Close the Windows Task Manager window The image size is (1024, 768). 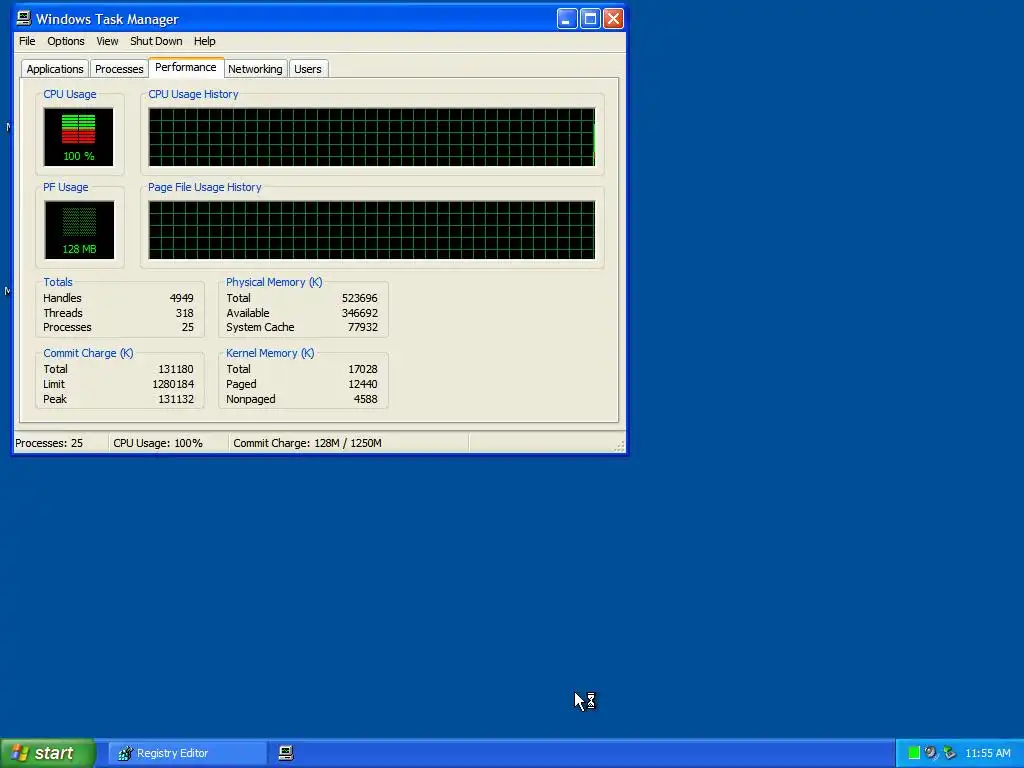[613, 18]
